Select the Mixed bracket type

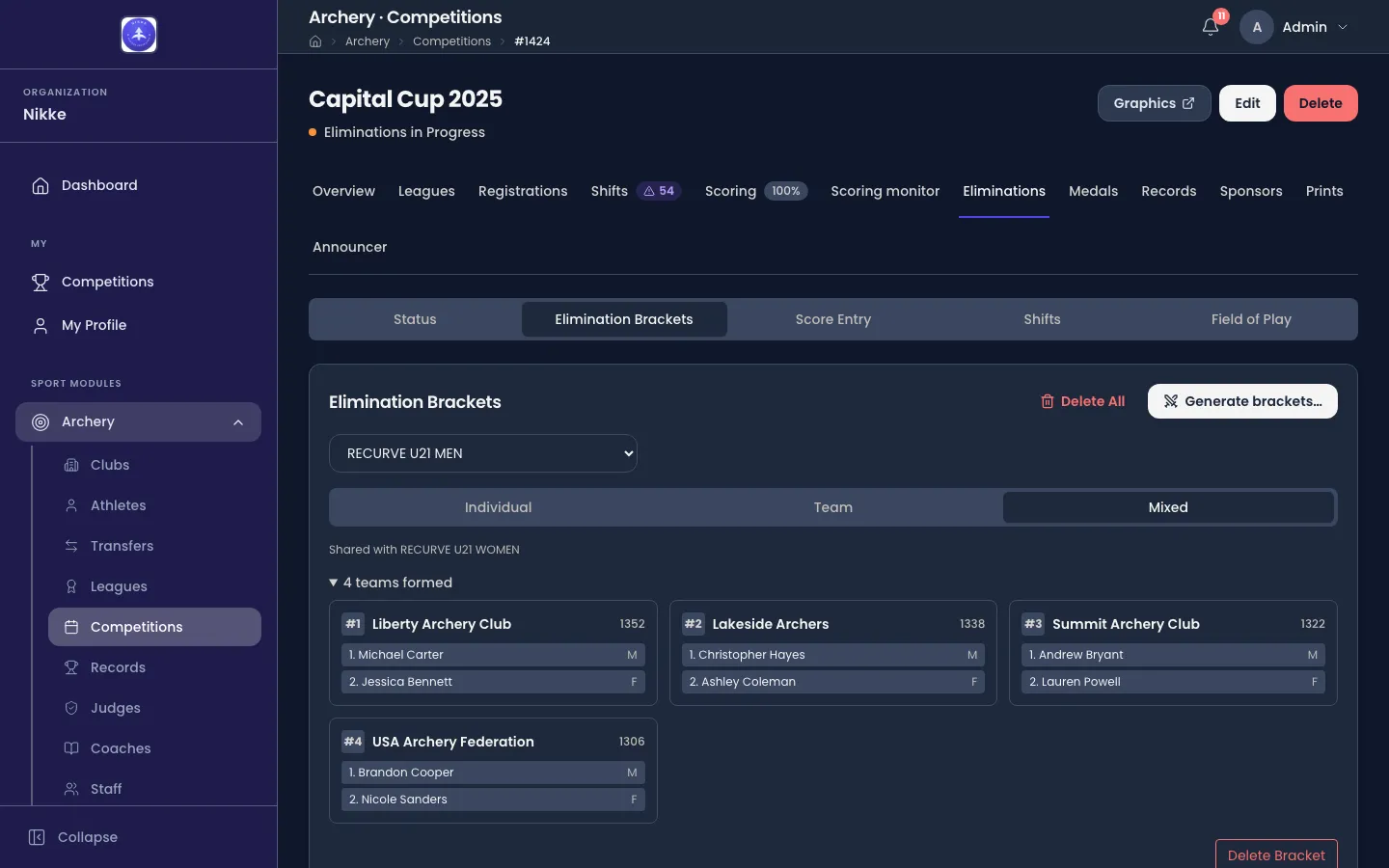coord(1168,507)
